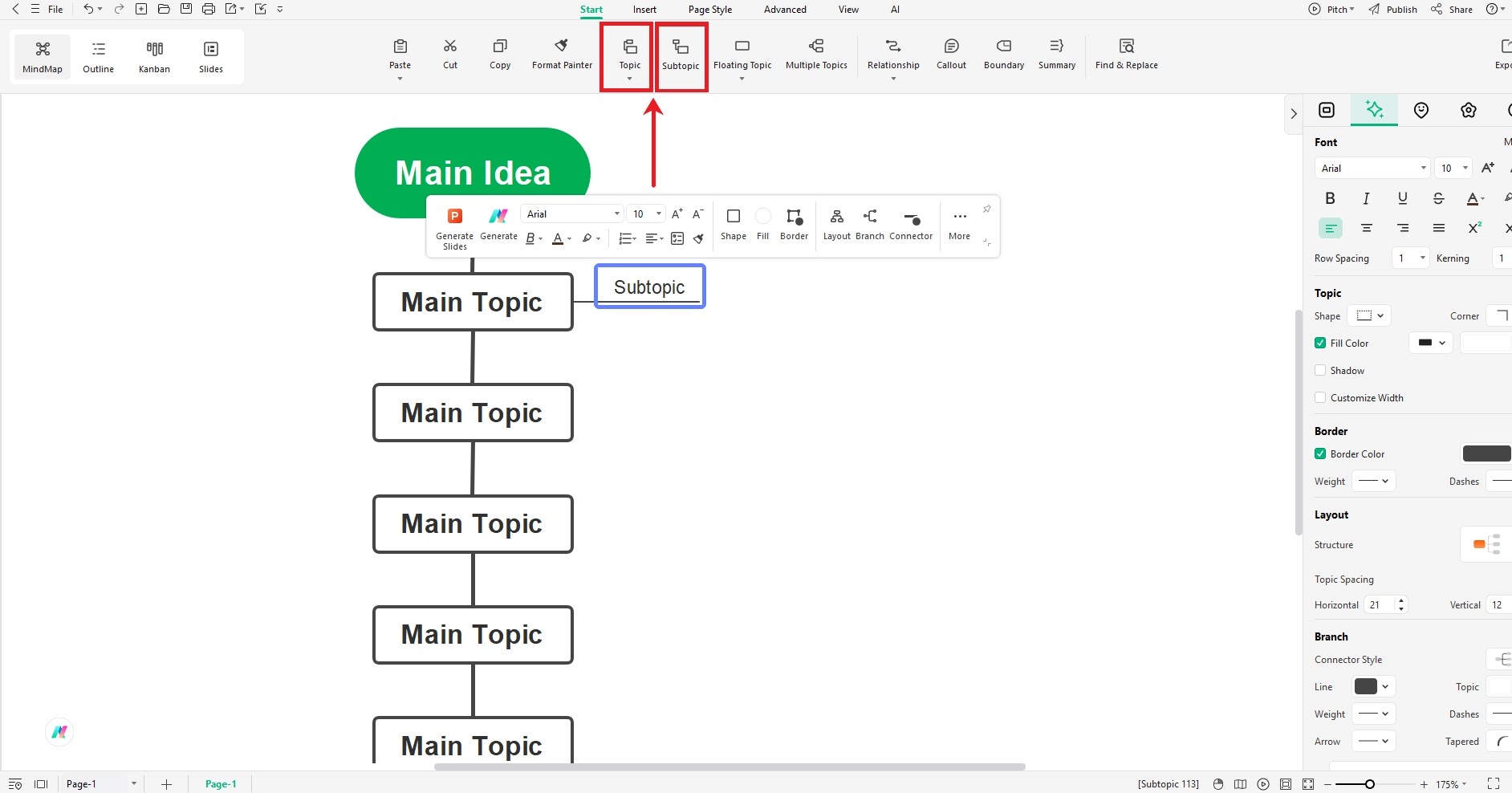Undo the last action
The image size is (1512, 793).
tap(88, 9)
